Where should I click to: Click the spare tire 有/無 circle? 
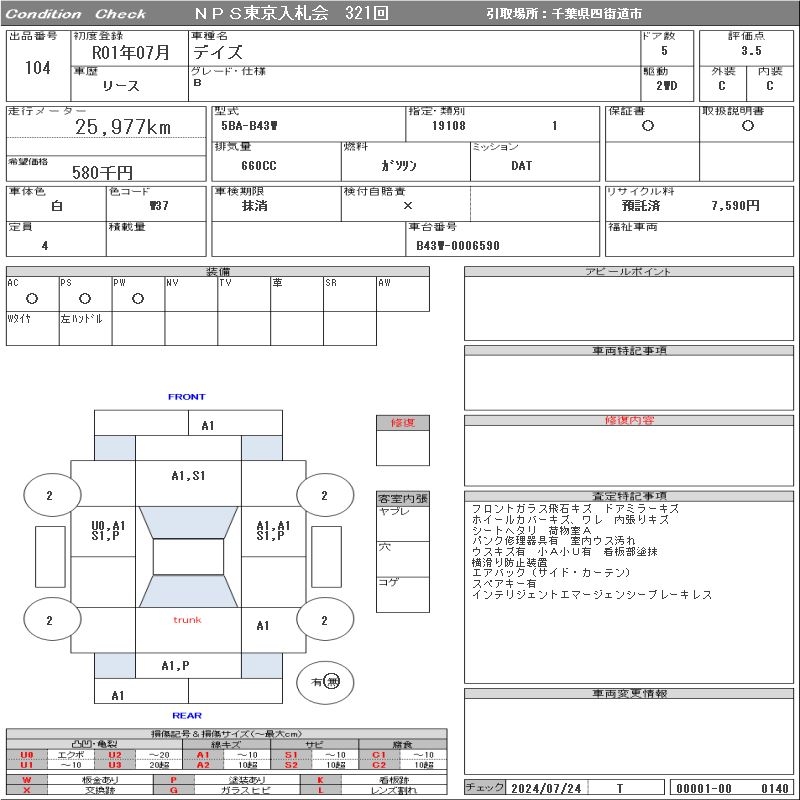(325, 682)
